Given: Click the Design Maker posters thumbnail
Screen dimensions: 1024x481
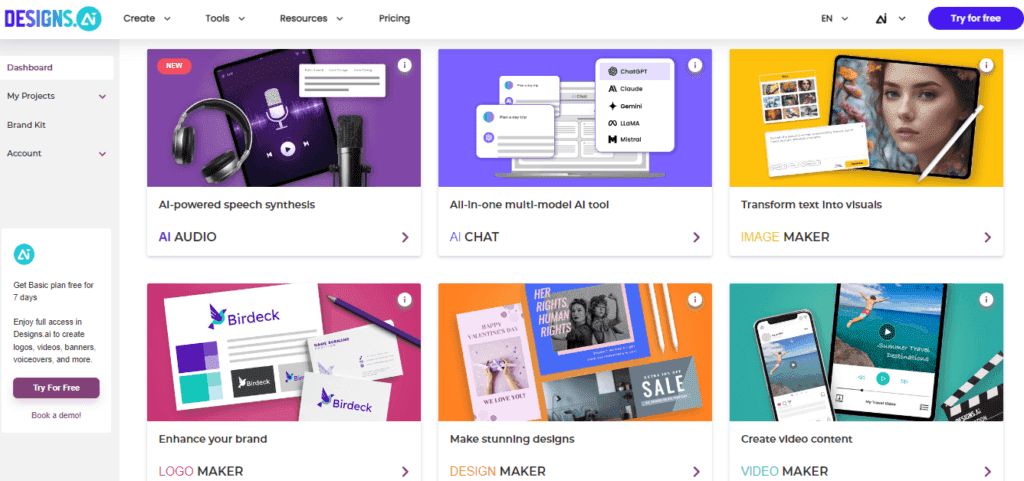Looking at the screenshot, I should (x=575, y=352).
